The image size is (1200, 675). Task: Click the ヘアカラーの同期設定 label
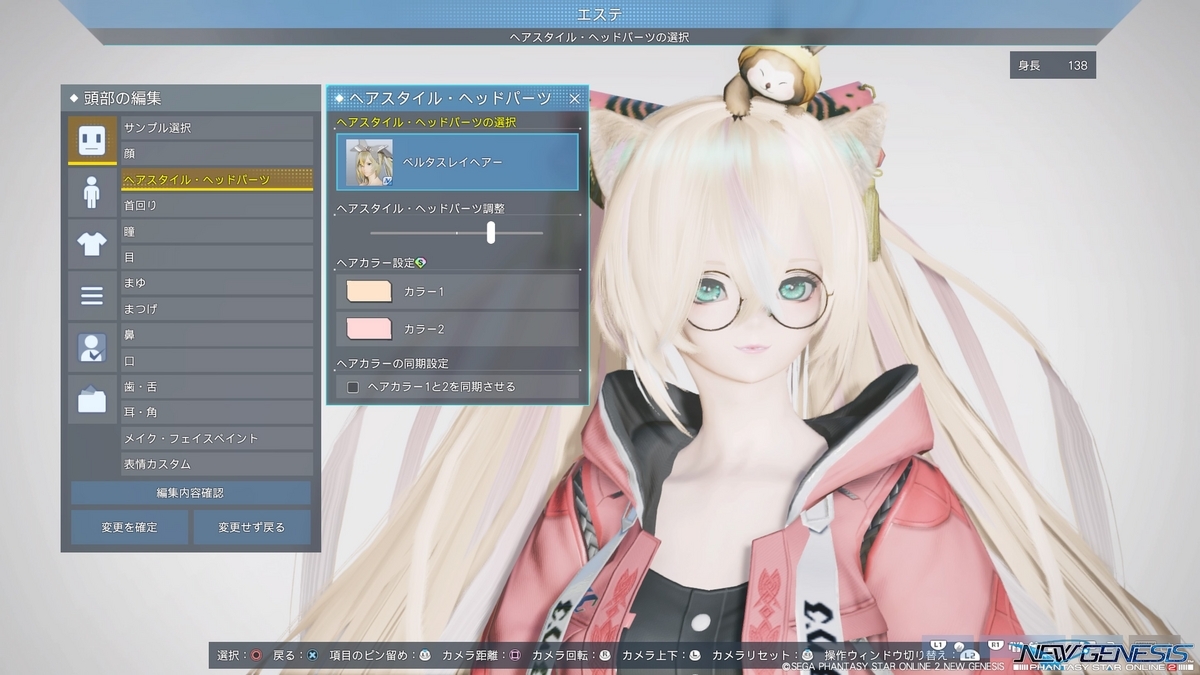tap(392, 363)
